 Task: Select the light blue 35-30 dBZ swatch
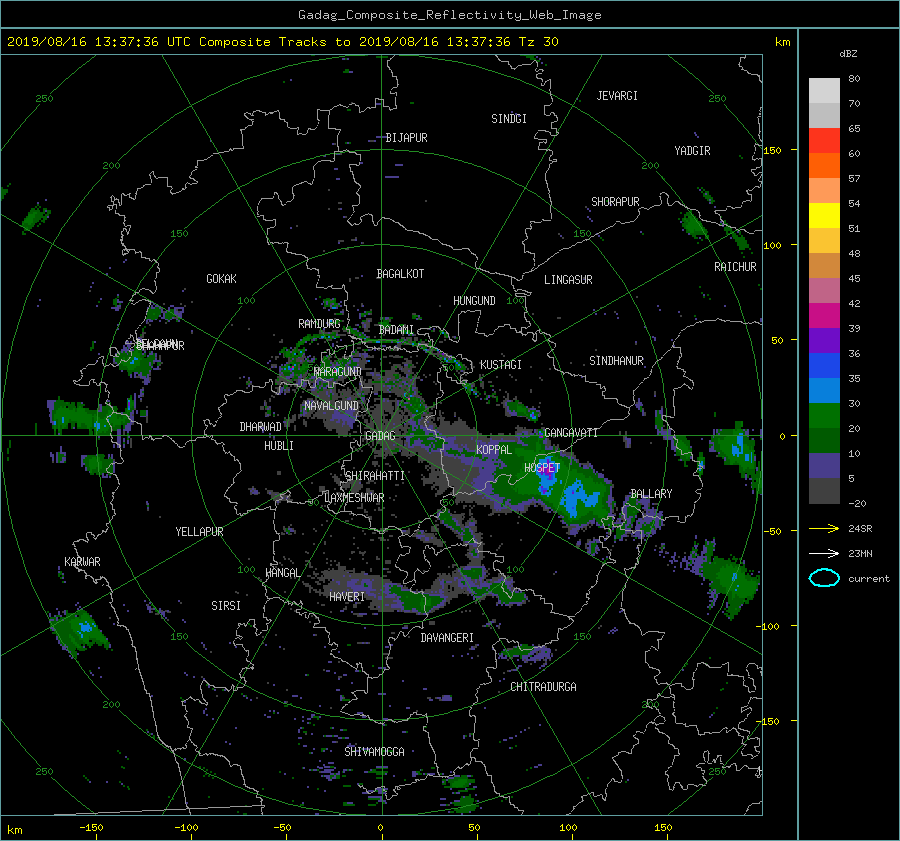tap(824, 390)
